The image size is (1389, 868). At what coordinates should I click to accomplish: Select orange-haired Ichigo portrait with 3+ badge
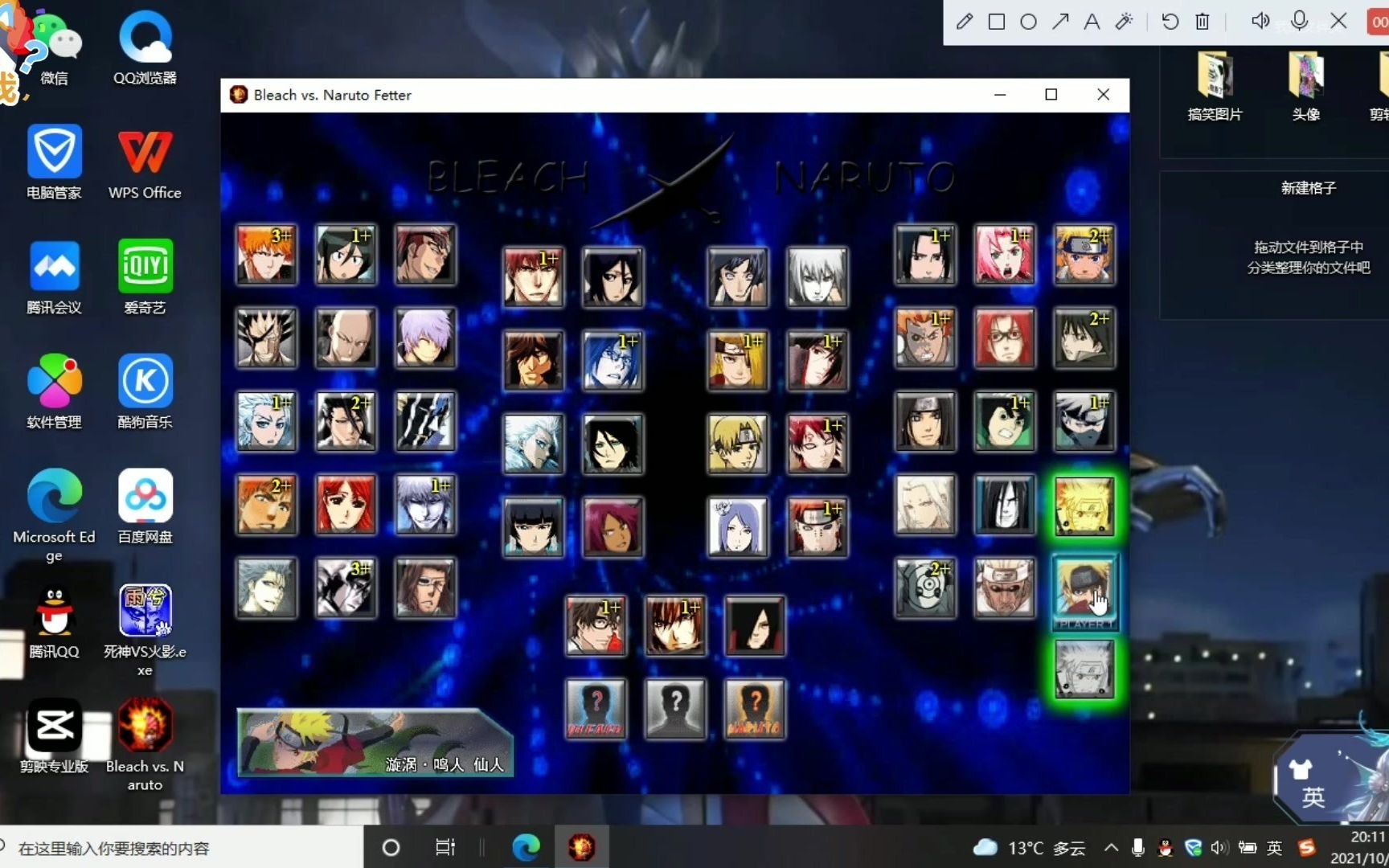point(266,255)
